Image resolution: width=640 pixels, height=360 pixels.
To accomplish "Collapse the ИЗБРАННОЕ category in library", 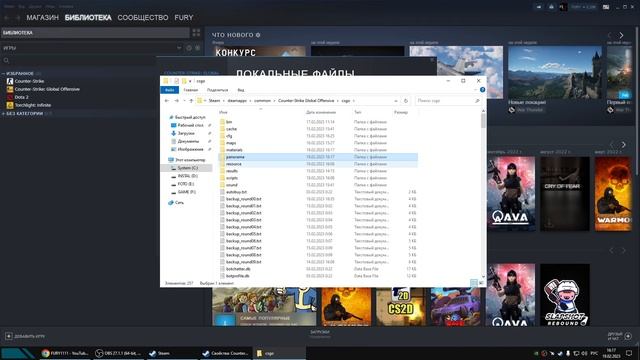I will (3, 73).
